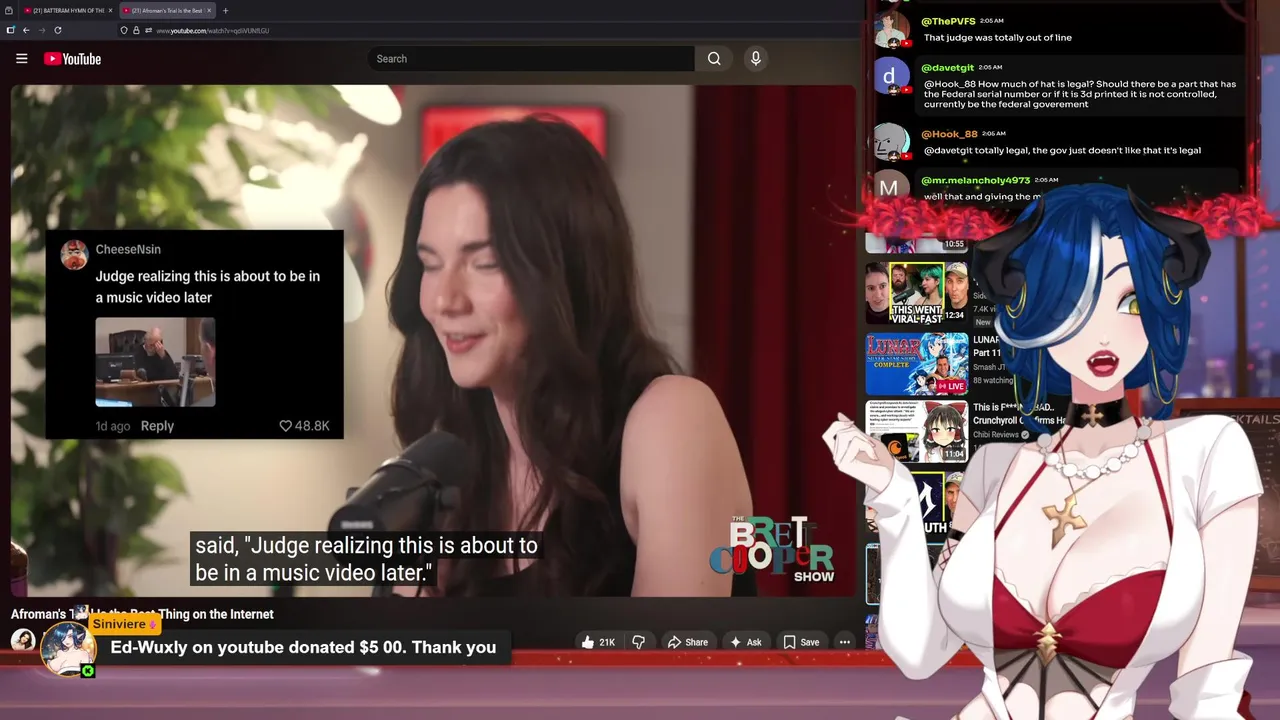Click the purple 'd' avatar of @davetgit
The image size is (1280, 720).
[x=890, y=77]
